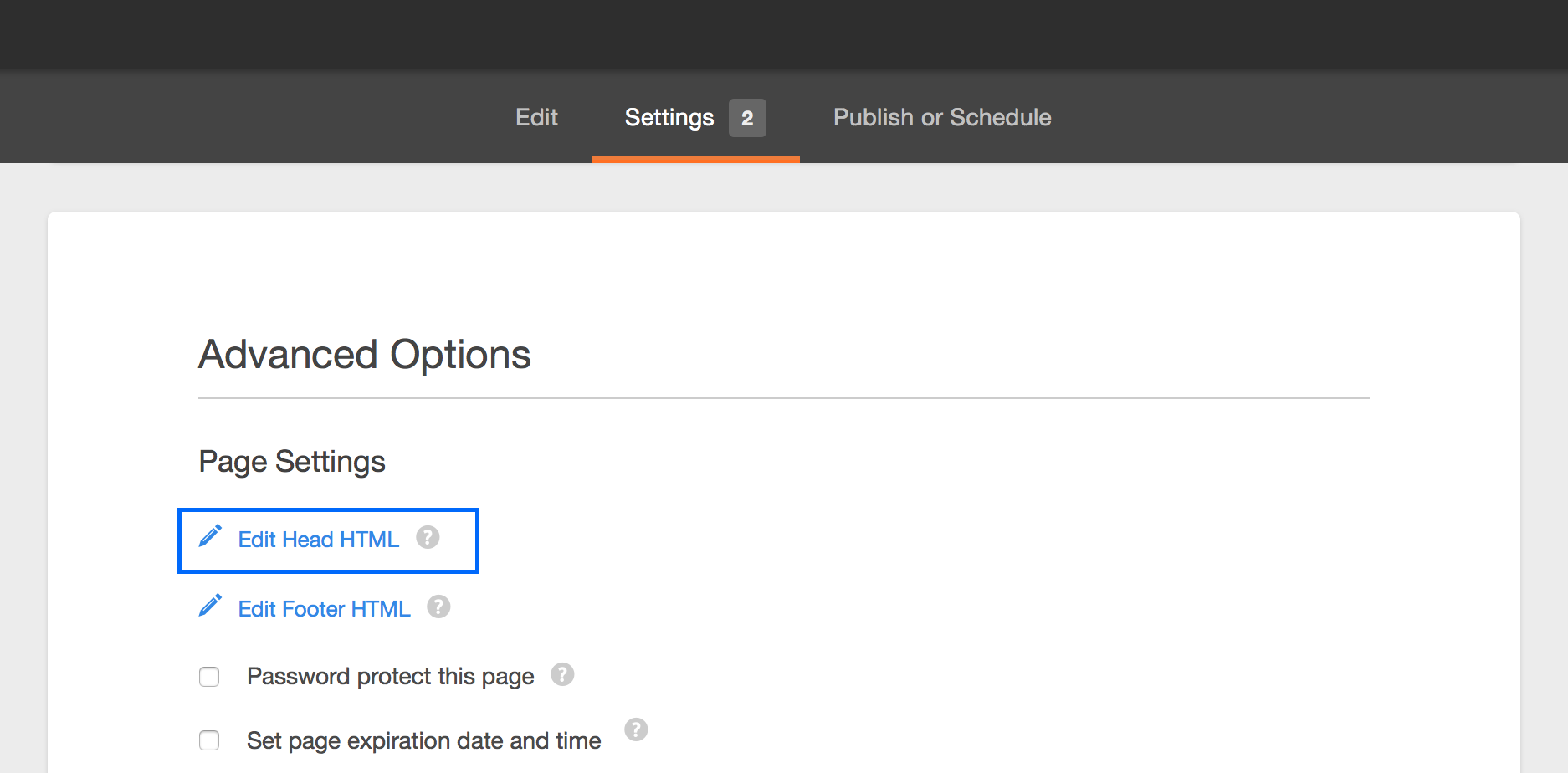Enable the Password protect this page checkbox

tap(209, 677)
